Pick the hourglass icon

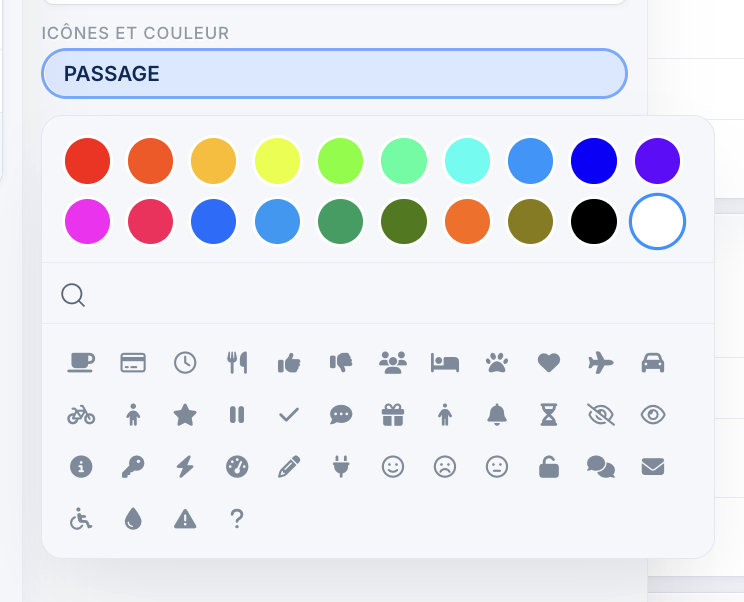point(549,415)
